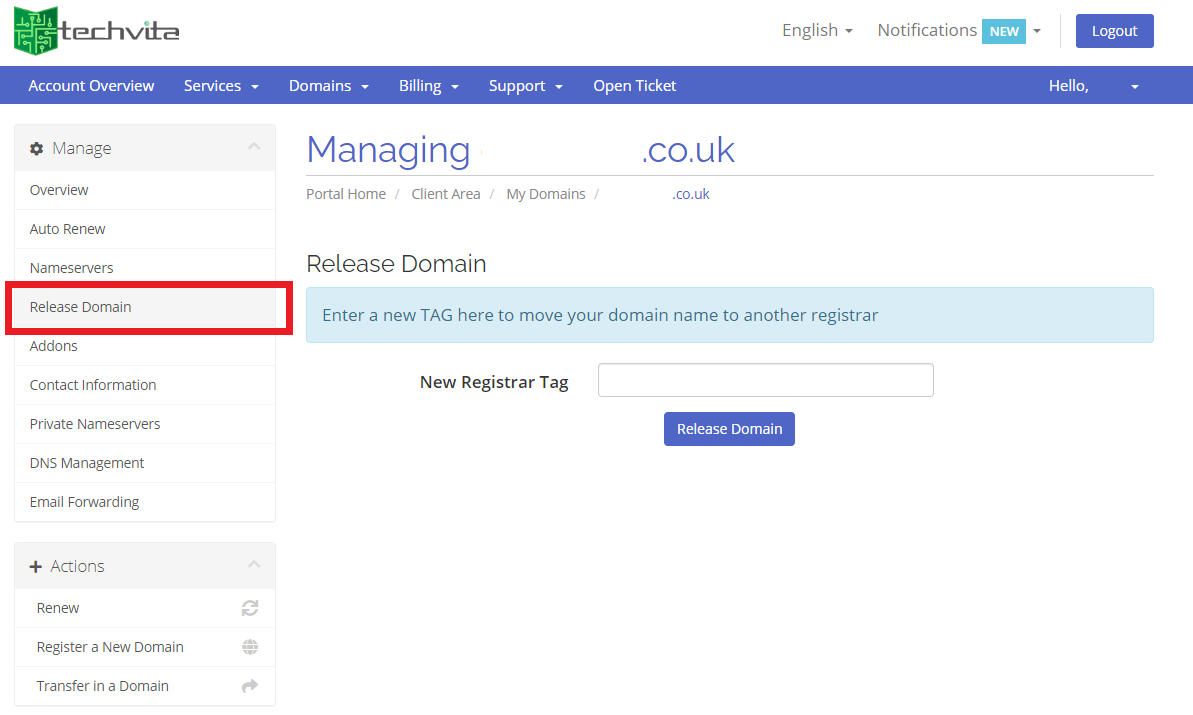The image size is (1193, 715).
Task: Open the My Domains breadcrumb link
Action: 545,193
